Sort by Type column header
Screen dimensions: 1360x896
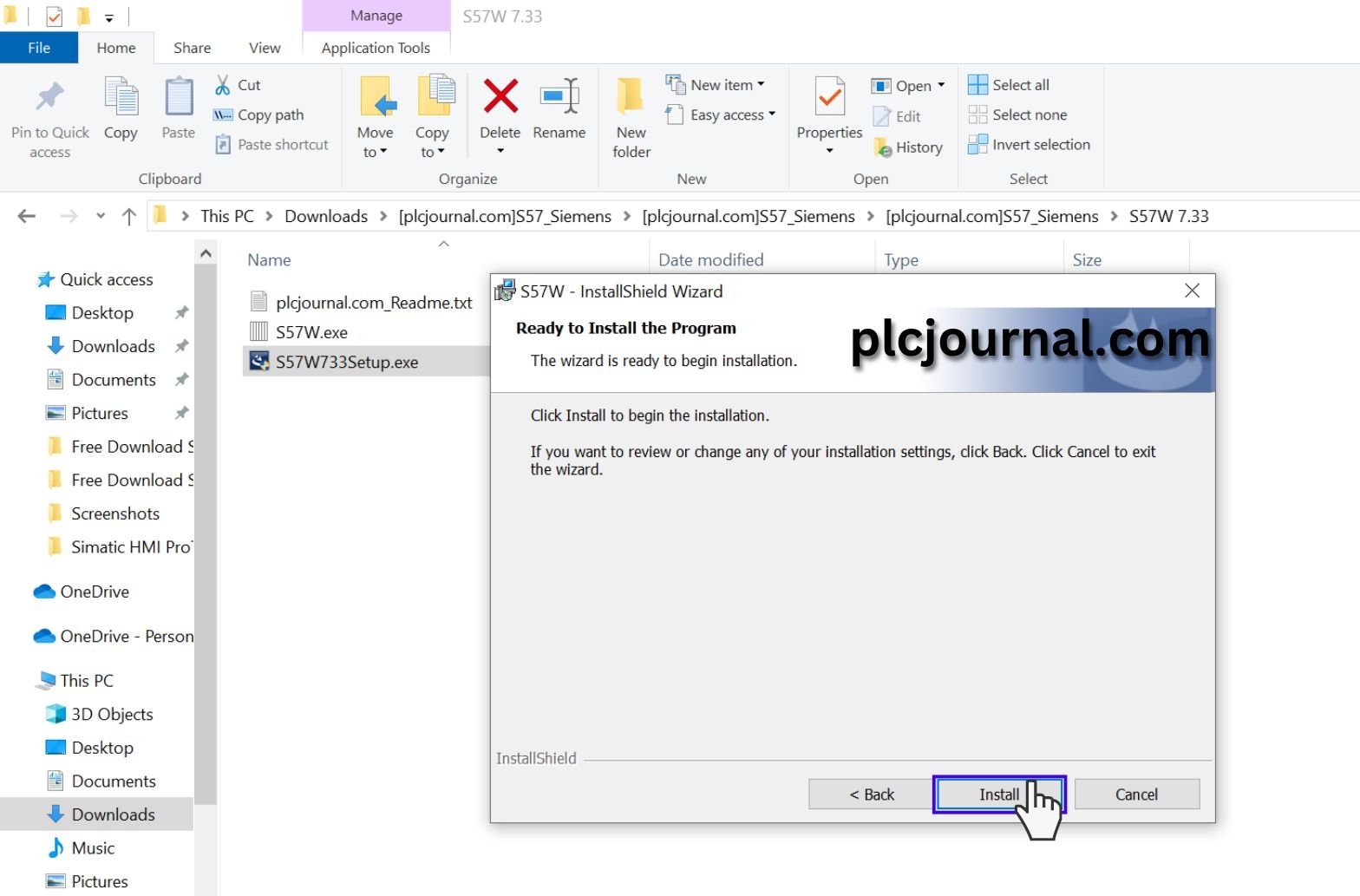[x=901, y=260]
